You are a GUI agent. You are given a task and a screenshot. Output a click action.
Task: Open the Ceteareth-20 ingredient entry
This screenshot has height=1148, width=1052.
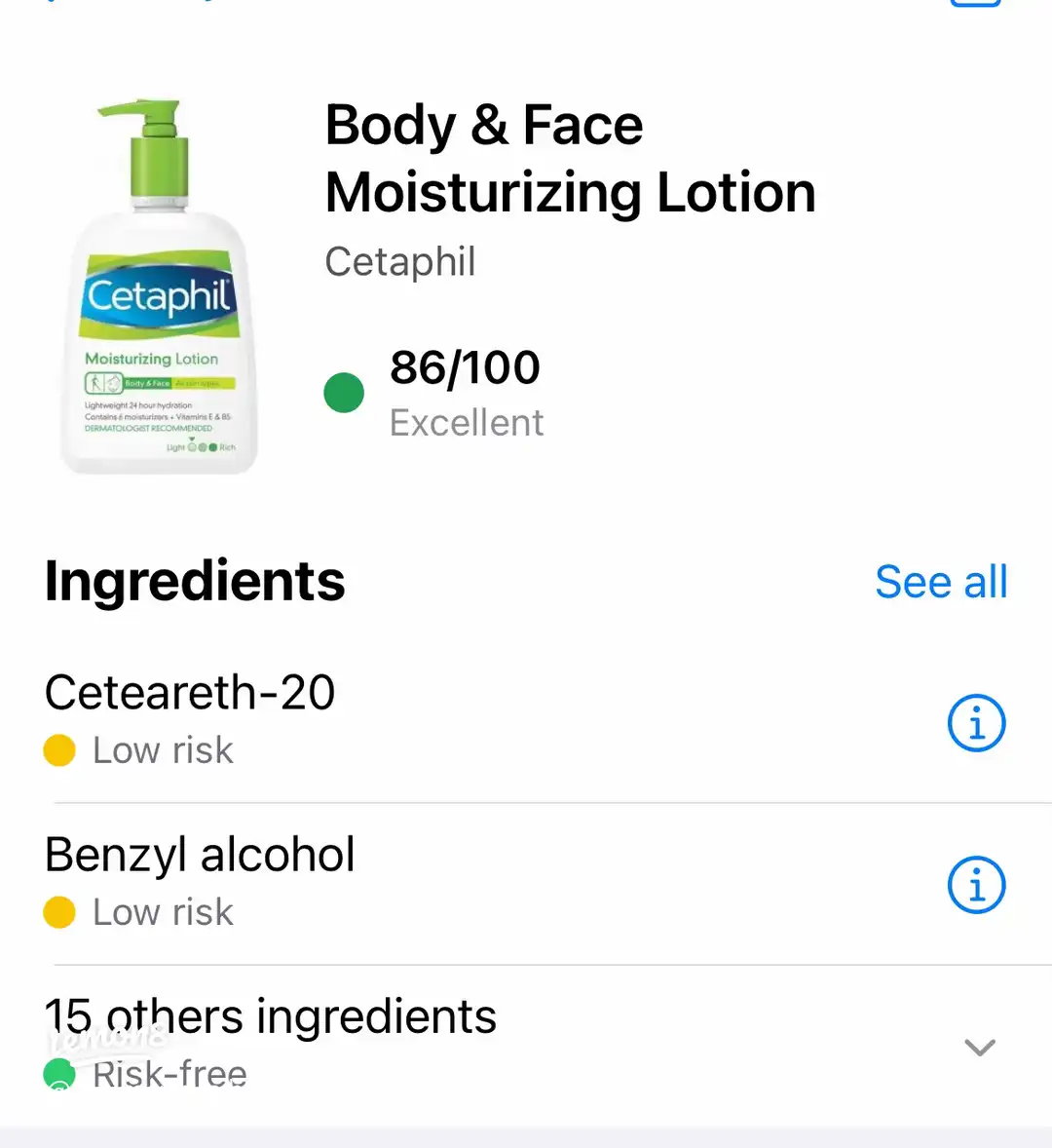[x=190, y=693]
